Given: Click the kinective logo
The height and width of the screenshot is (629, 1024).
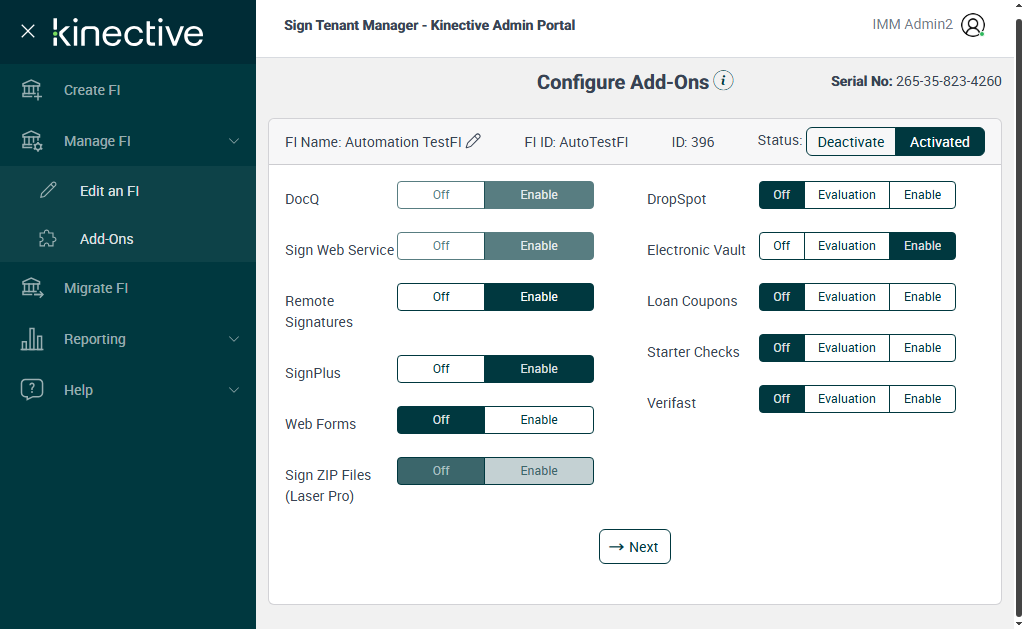Looking at the screenshot, I should coord(128,32).
